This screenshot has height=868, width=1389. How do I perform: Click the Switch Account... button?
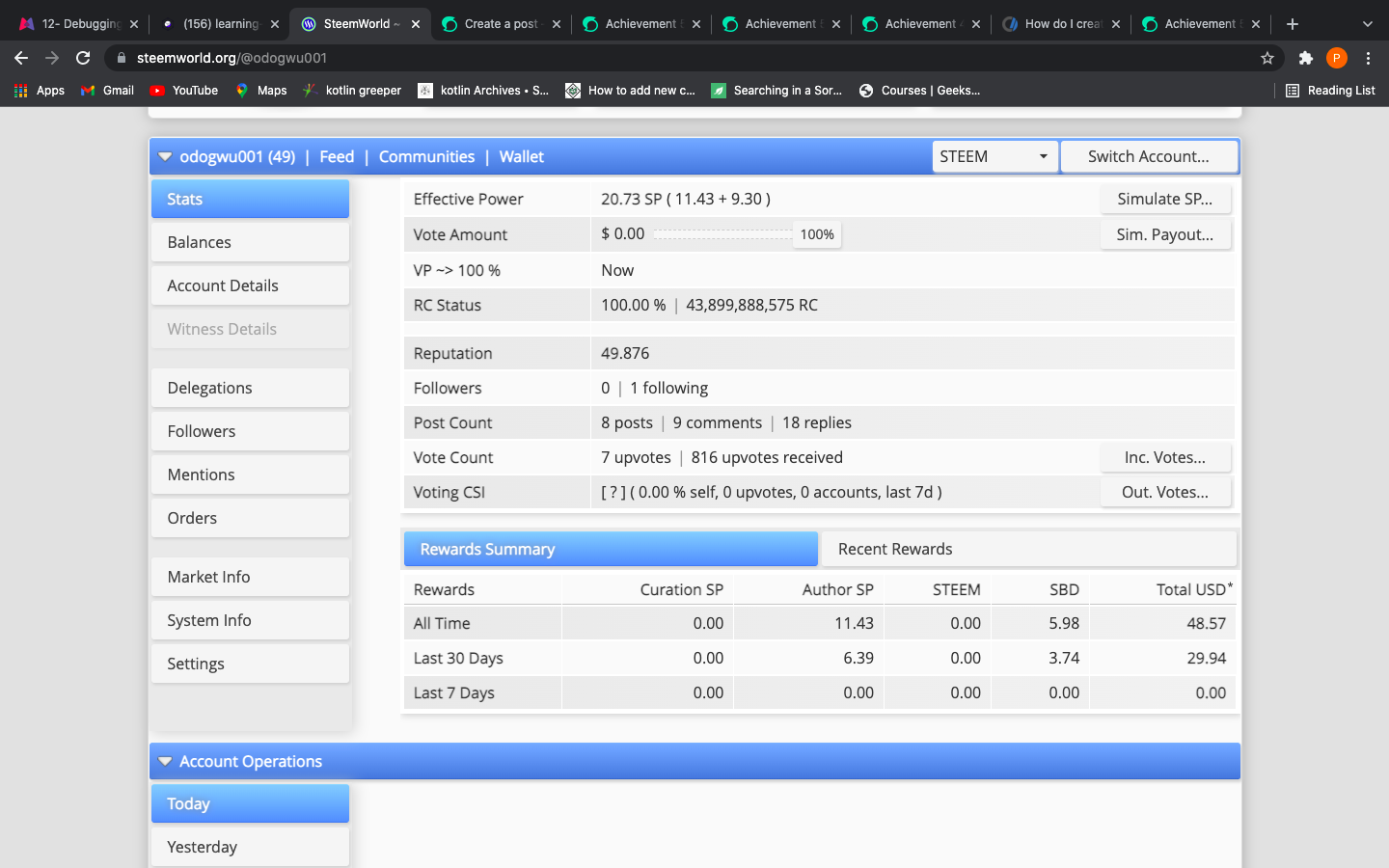(1149, 156)
